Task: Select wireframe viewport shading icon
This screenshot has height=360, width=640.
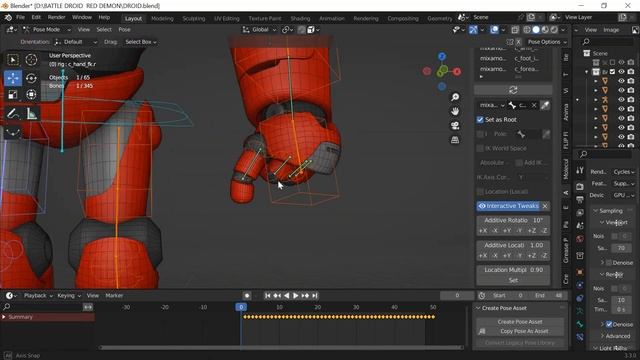Action: click(x=527, y=29)
